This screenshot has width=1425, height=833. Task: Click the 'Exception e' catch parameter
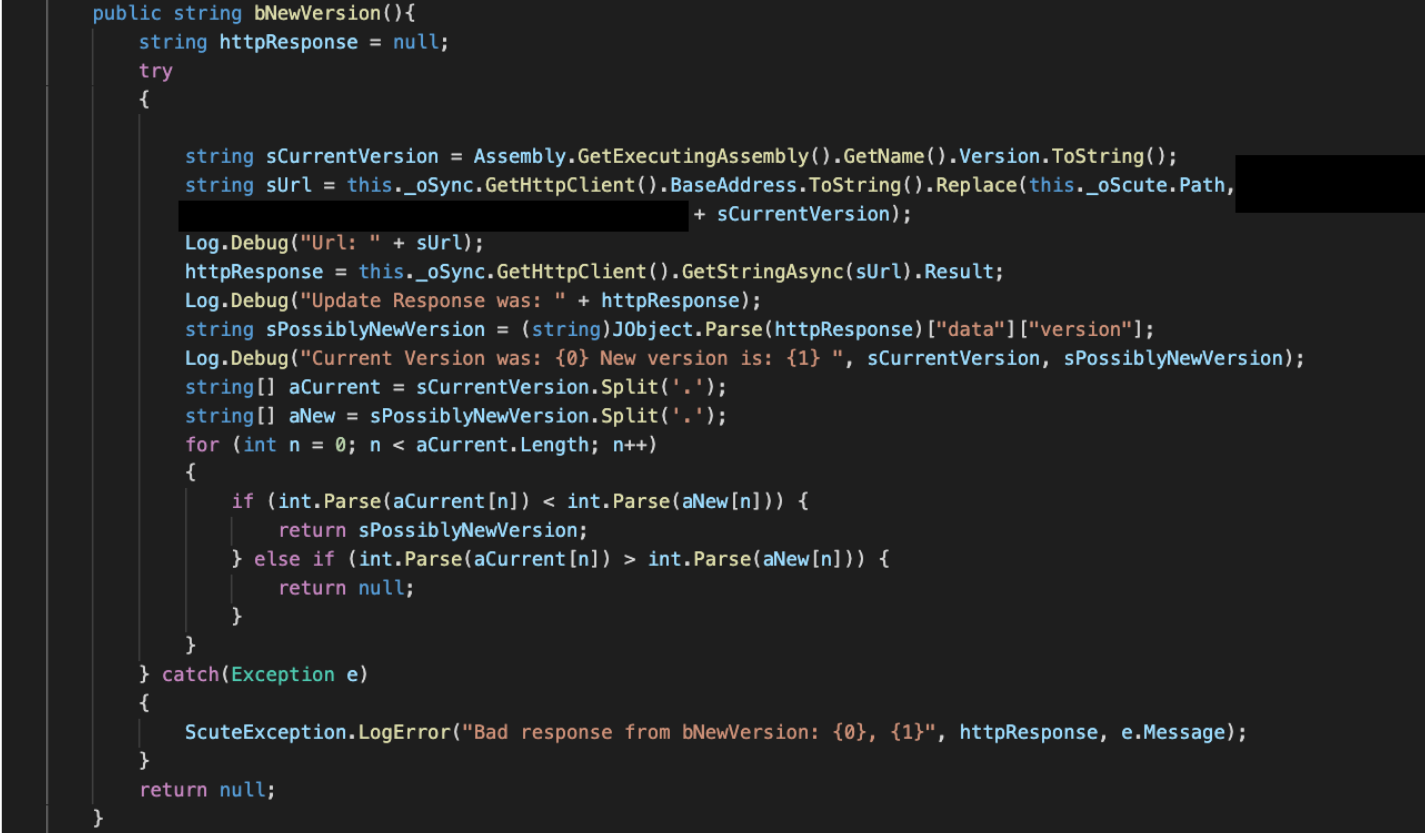click(294, 675)
